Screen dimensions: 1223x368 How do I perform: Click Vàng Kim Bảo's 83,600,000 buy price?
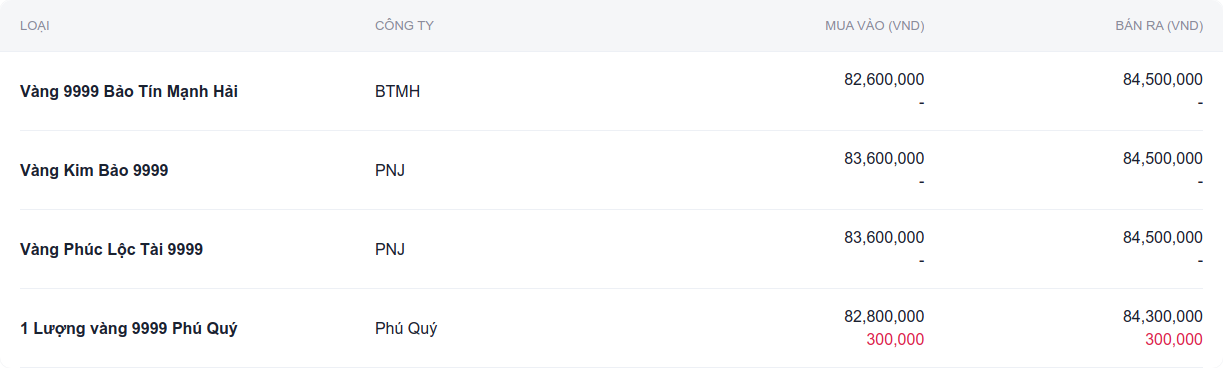point(884,158)
